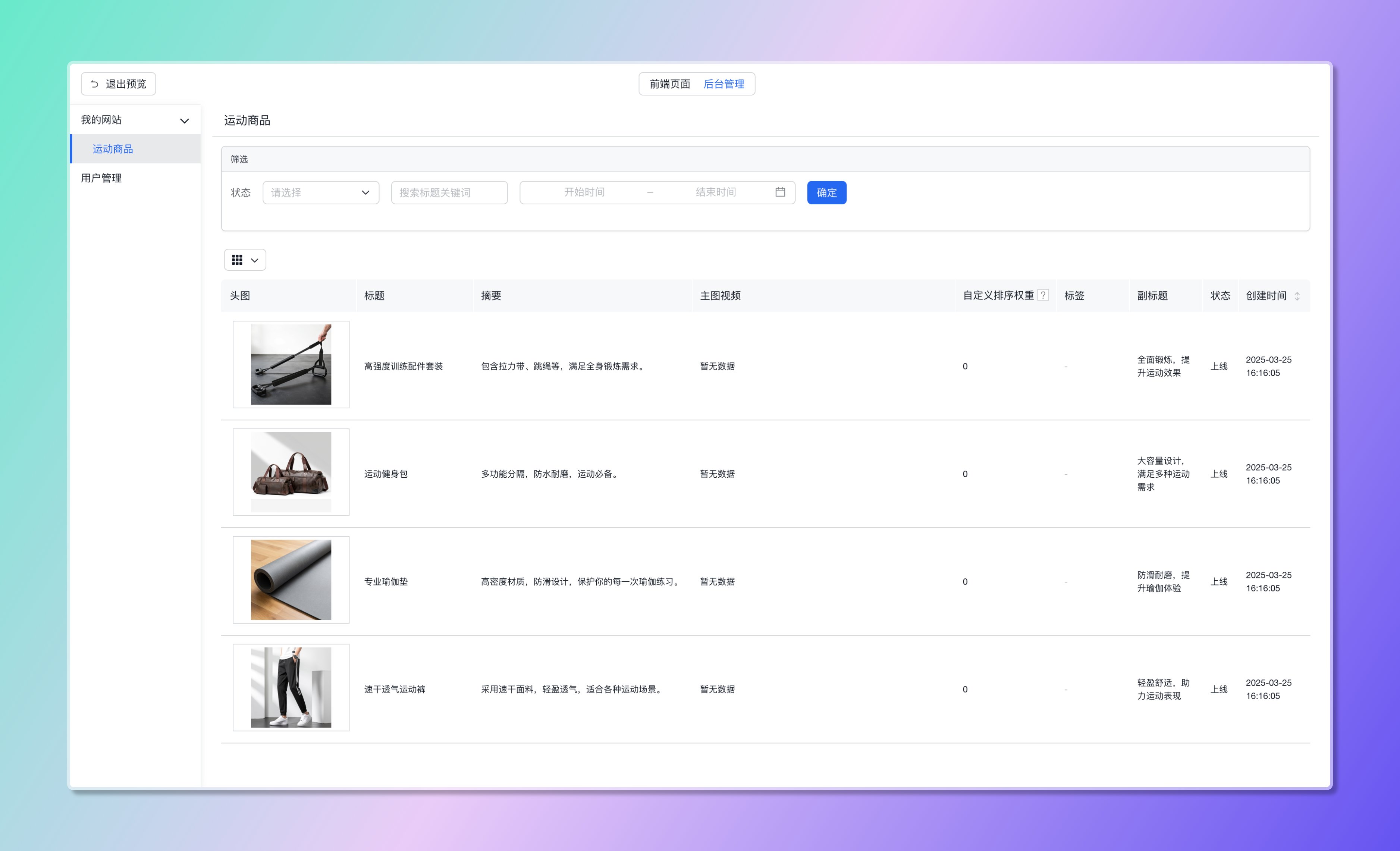
Task: Sort by 创建时间 using sort arrows
Action: (x=1297, y=296)
